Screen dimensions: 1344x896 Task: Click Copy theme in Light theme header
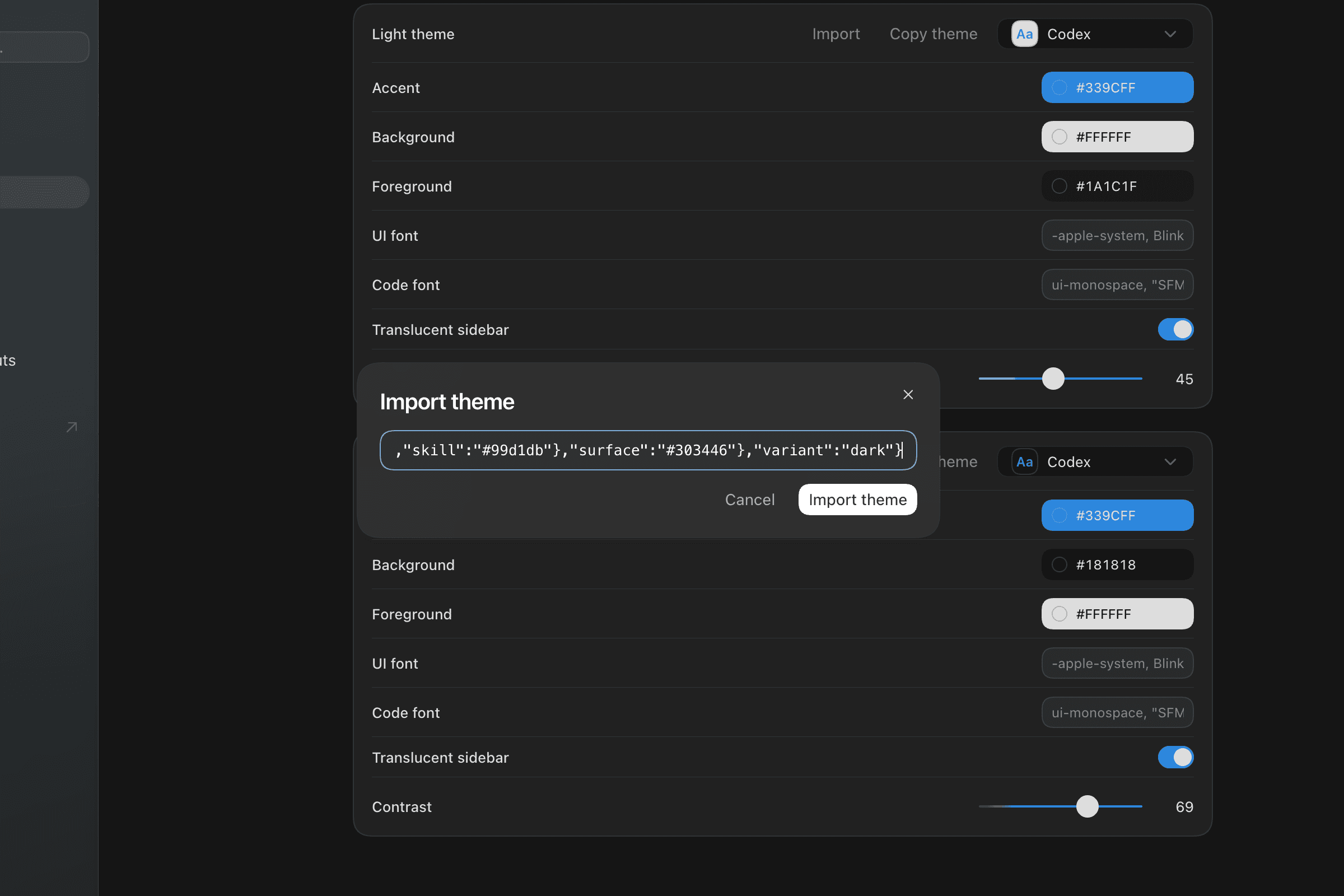[x=933, y=34]
